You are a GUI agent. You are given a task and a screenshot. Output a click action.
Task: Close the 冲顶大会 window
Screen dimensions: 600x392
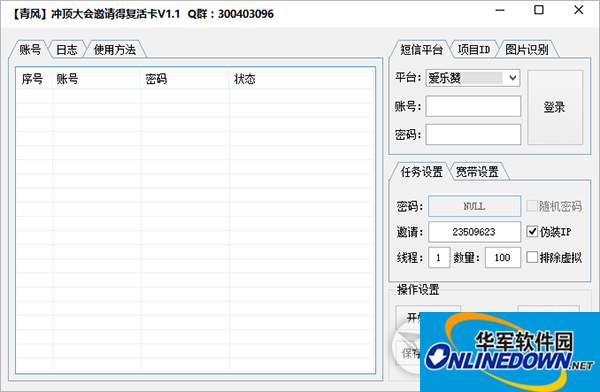pyautogui.click(x=579, y=10)
